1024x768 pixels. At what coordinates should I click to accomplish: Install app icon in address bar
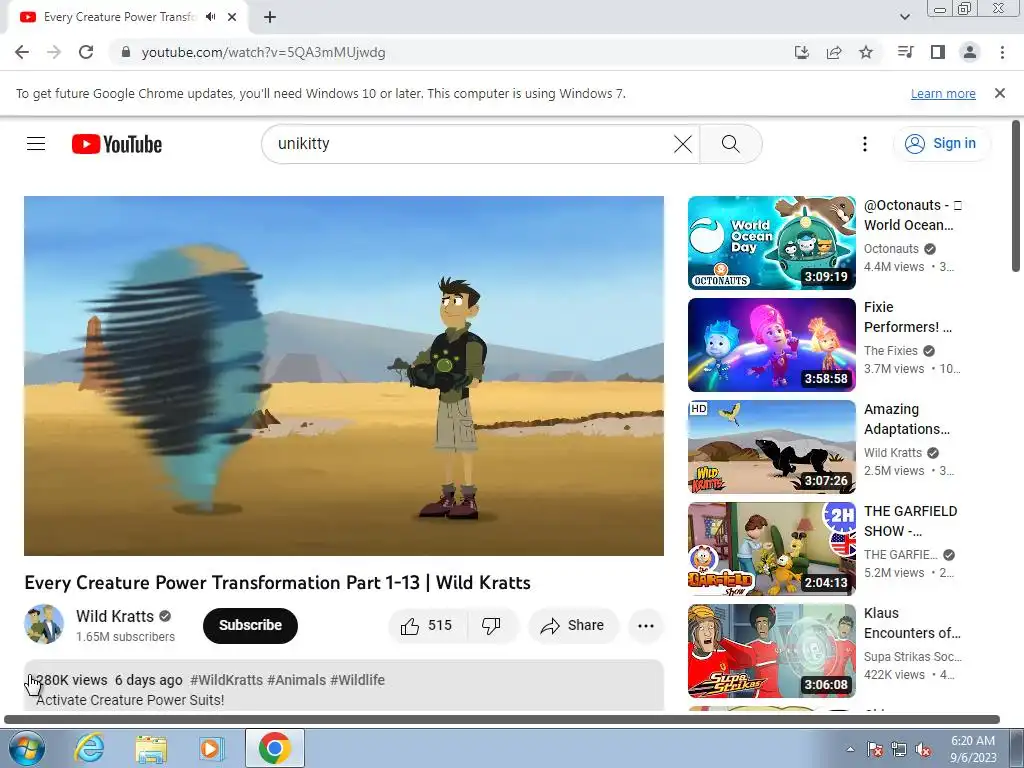[801, 52]
